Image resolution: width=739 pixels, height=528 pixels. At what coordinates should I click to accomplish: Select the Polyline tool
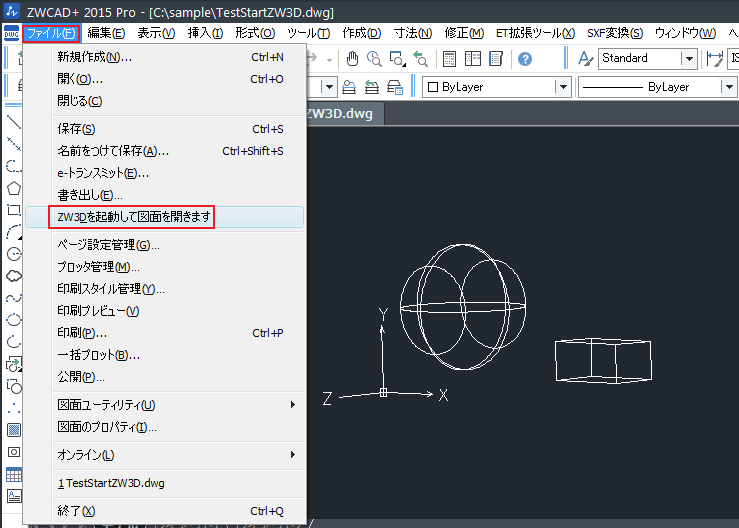pos(14,166)
